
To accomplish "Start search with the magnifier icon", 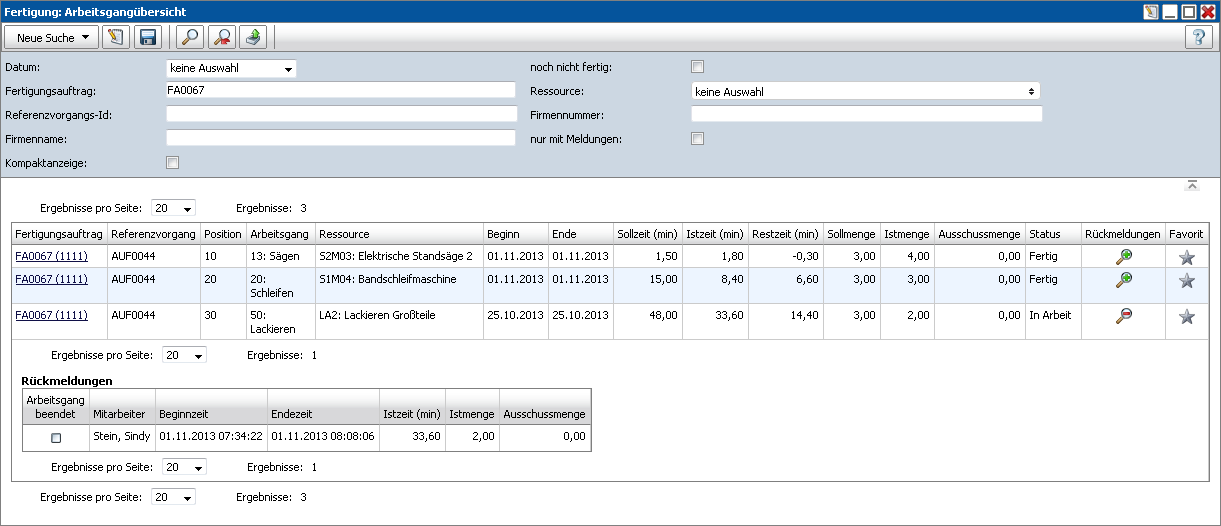I will [189, 38].
